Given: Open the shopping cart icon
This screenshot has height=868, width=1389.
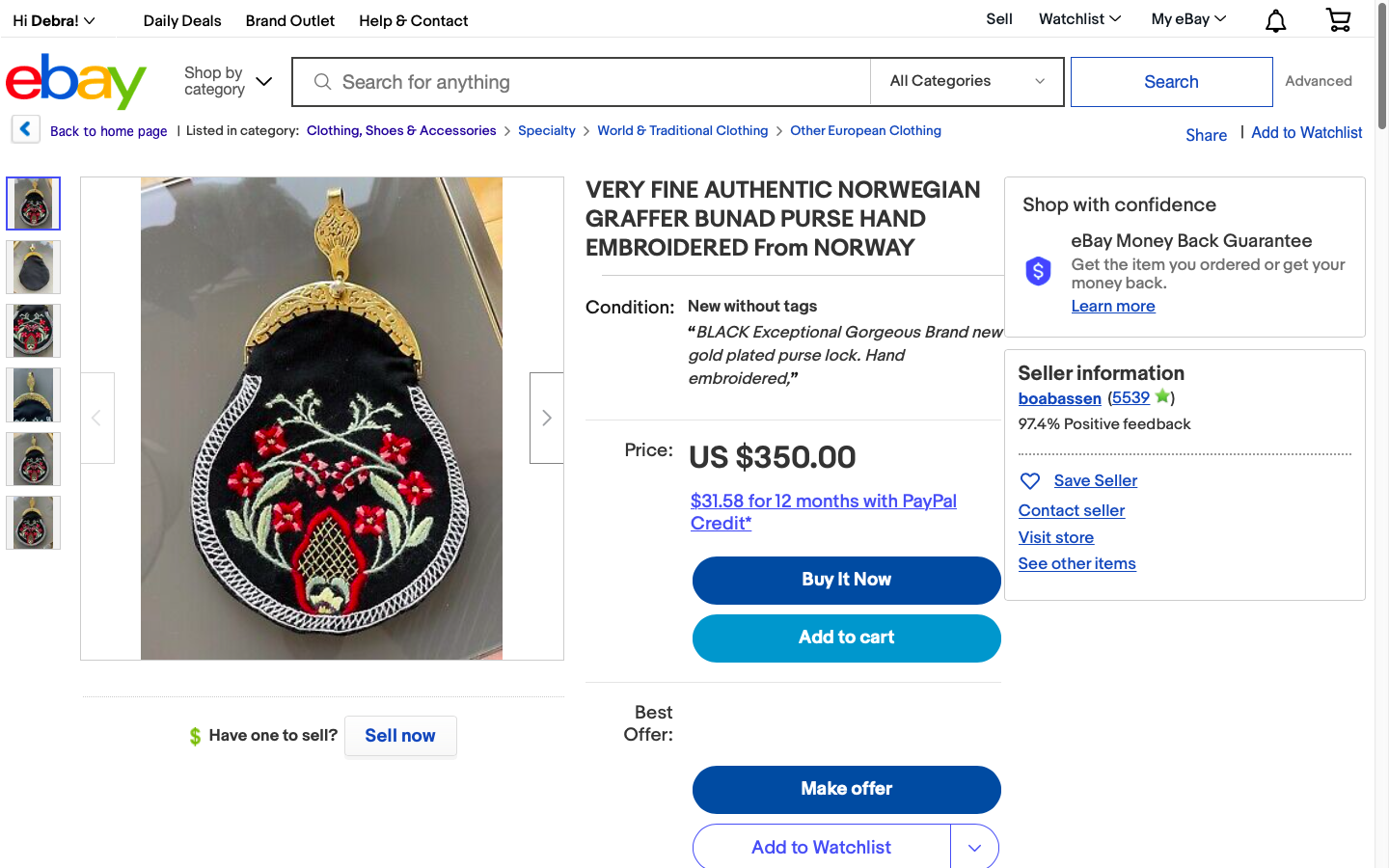Looking at the screenshot, I should tap(1338, 19).
